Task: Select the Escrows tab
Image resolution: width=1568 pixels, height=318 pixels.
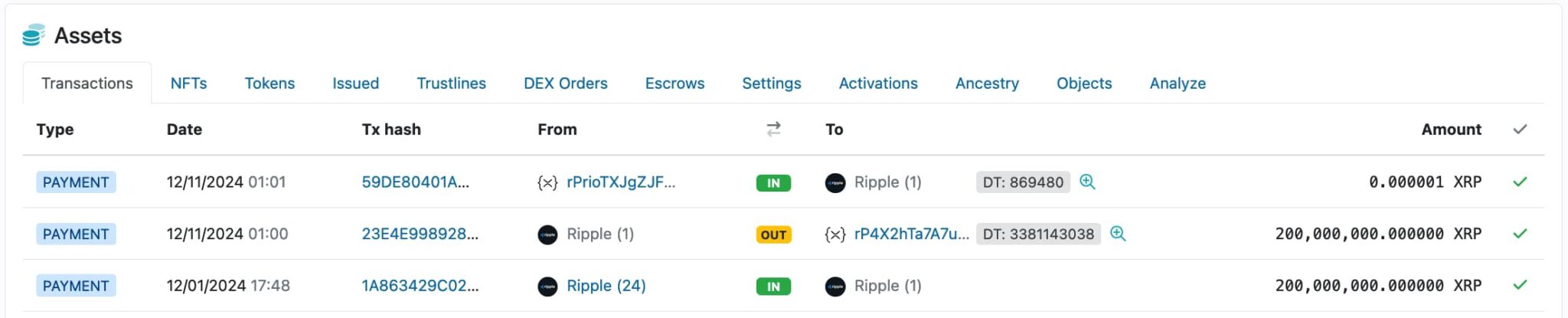Action: (x=675, y=84)
